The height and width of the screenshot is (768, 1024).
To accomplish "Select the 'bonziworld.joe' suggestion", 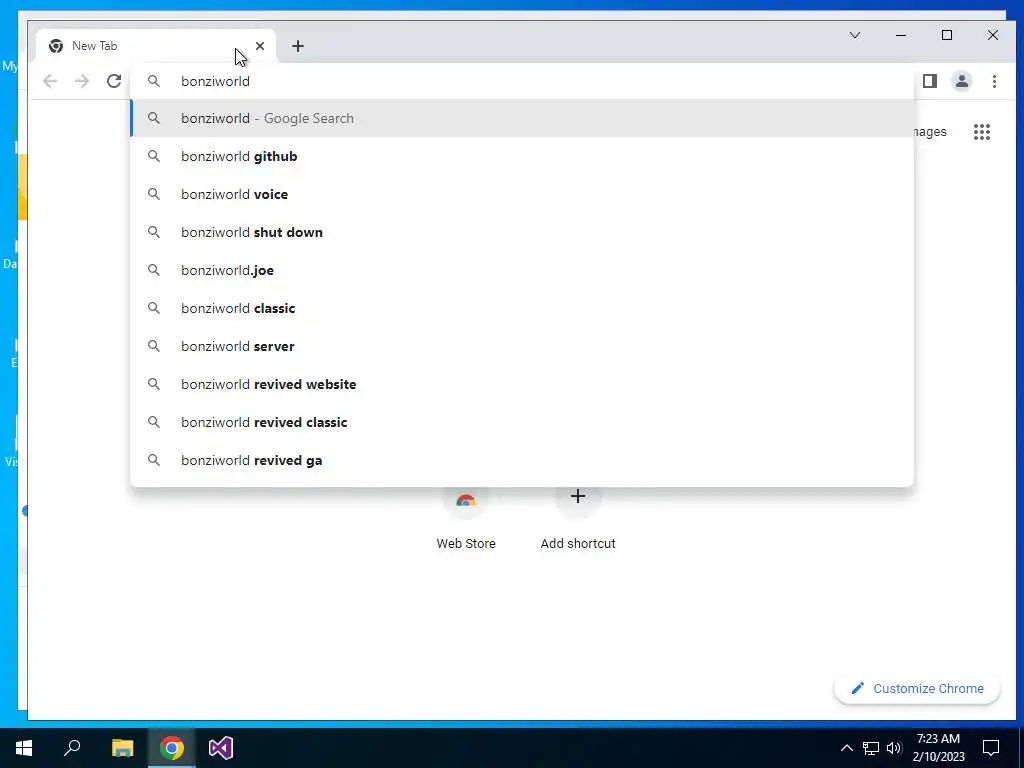I will click(x=522, y=270).
